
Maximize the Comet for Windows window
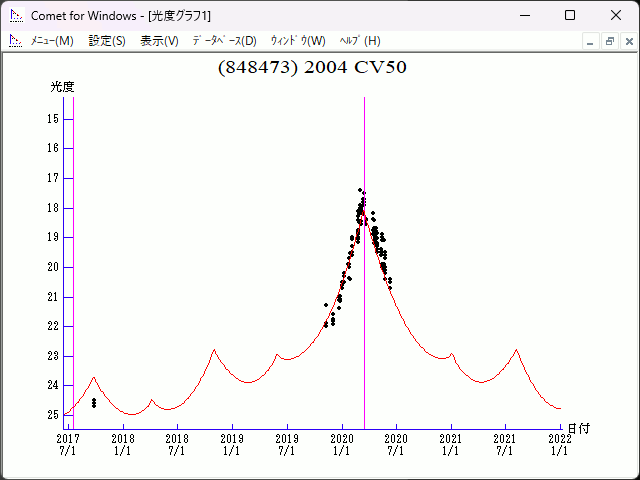(x=570, y=15)
